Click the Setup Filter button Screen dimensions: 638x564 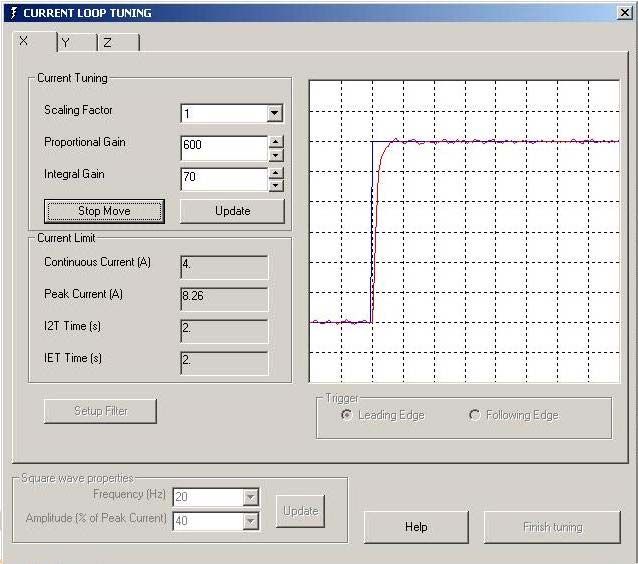[100, 411]
